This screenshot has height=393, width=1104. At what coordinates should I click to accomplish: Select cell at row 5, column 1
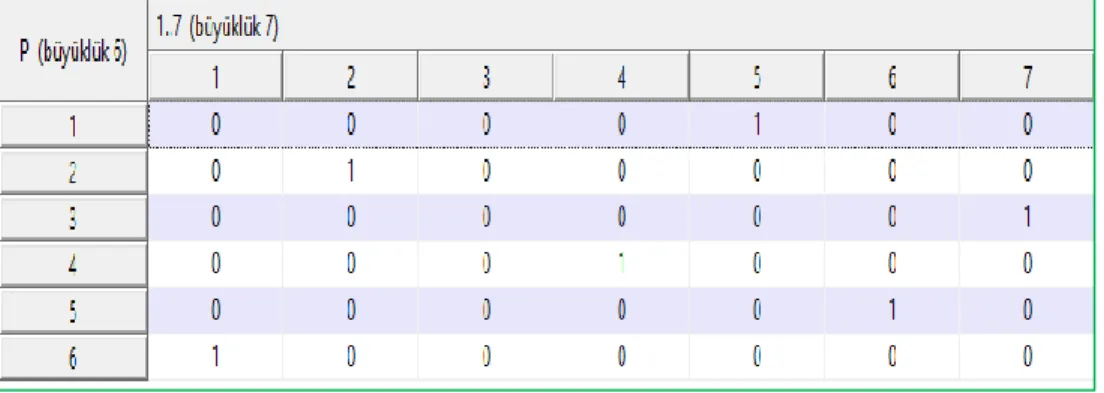(215, 311)
